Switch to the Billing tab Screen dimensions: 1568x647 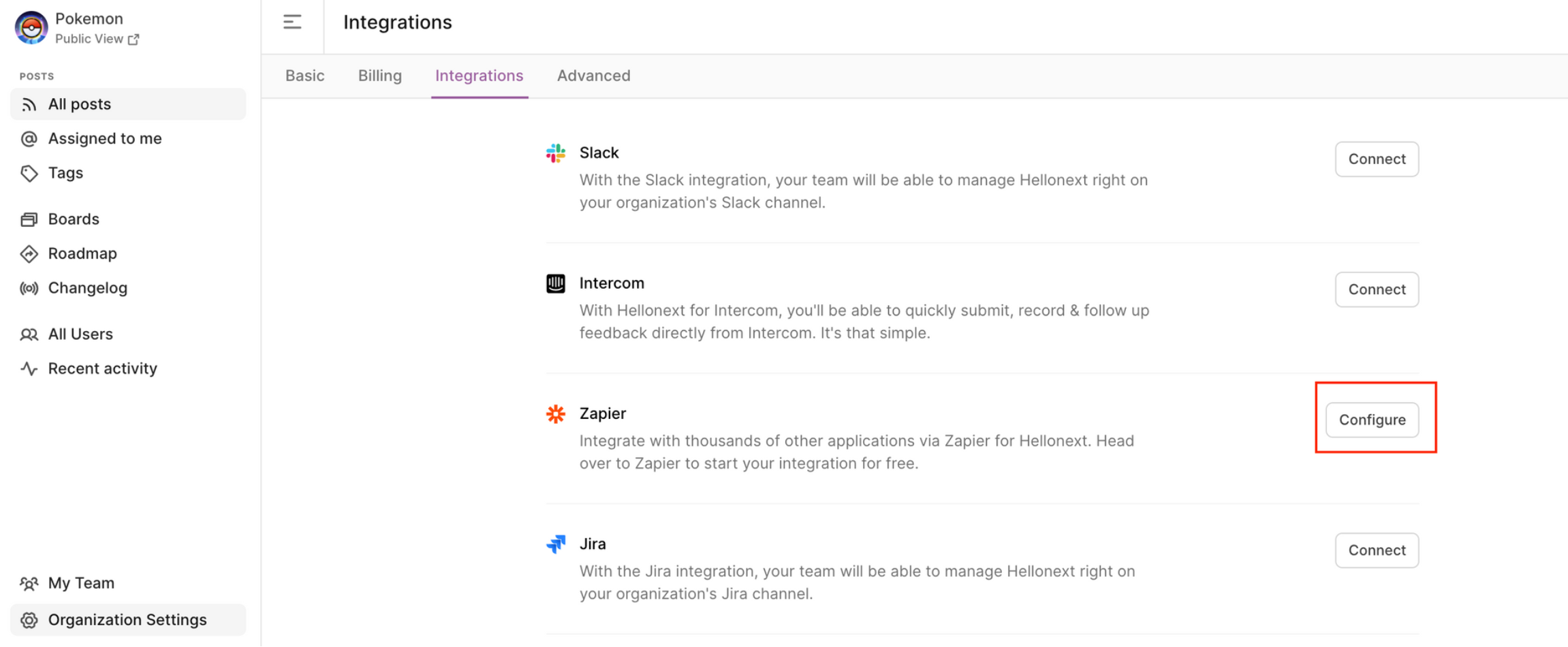[x=380, y=76]
